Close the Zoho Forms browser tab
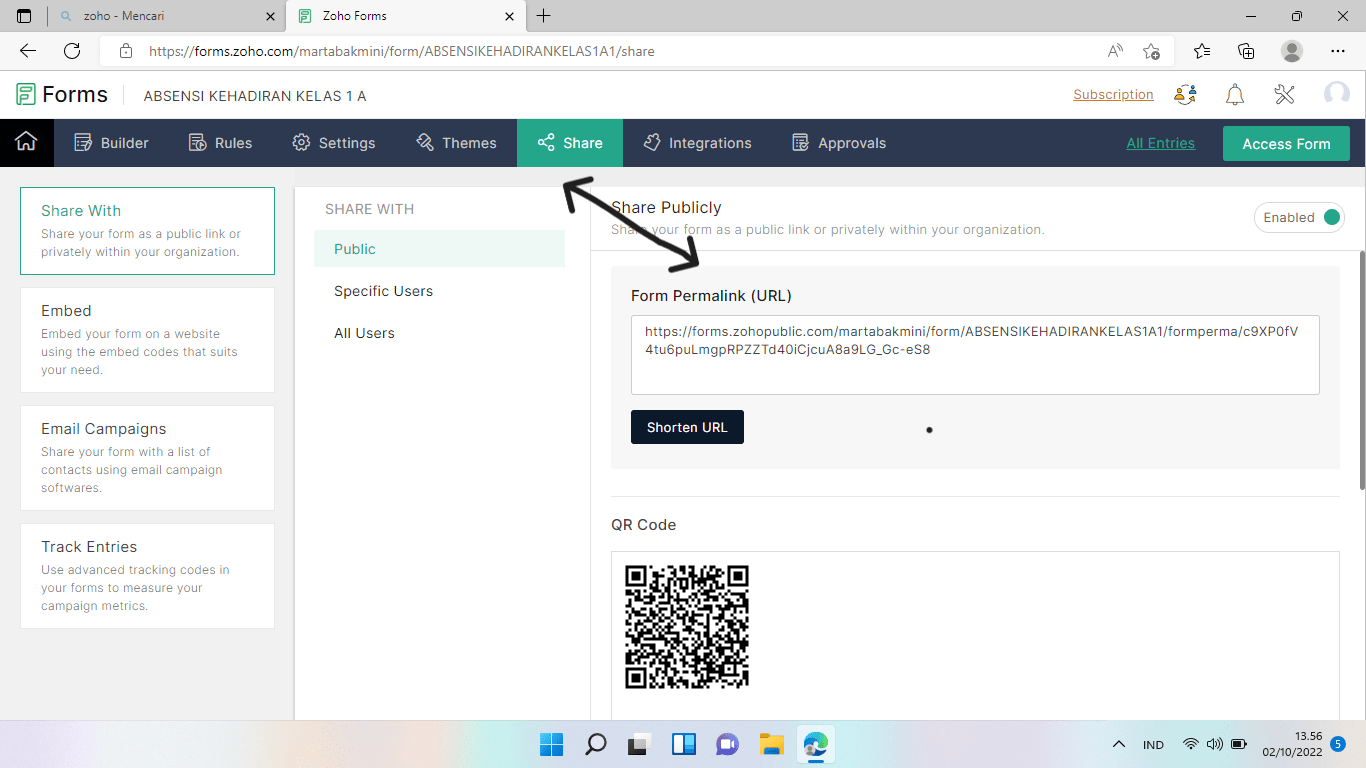The width and height of the screenshot is (1366, 768). tap(510, 16)
